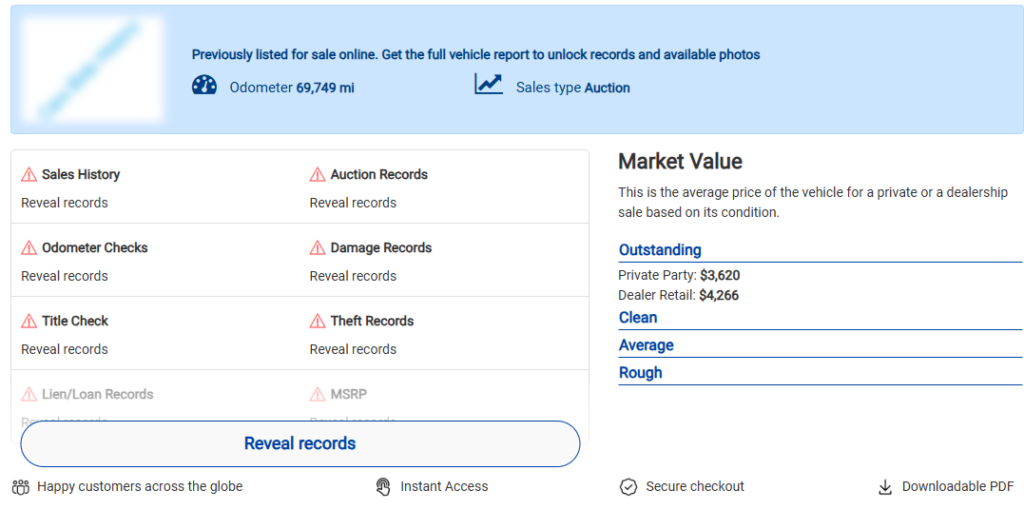This screenshot has width=1024, height=510.
Task: Click the Instant Access label
Action: click(x=444, y=486)
